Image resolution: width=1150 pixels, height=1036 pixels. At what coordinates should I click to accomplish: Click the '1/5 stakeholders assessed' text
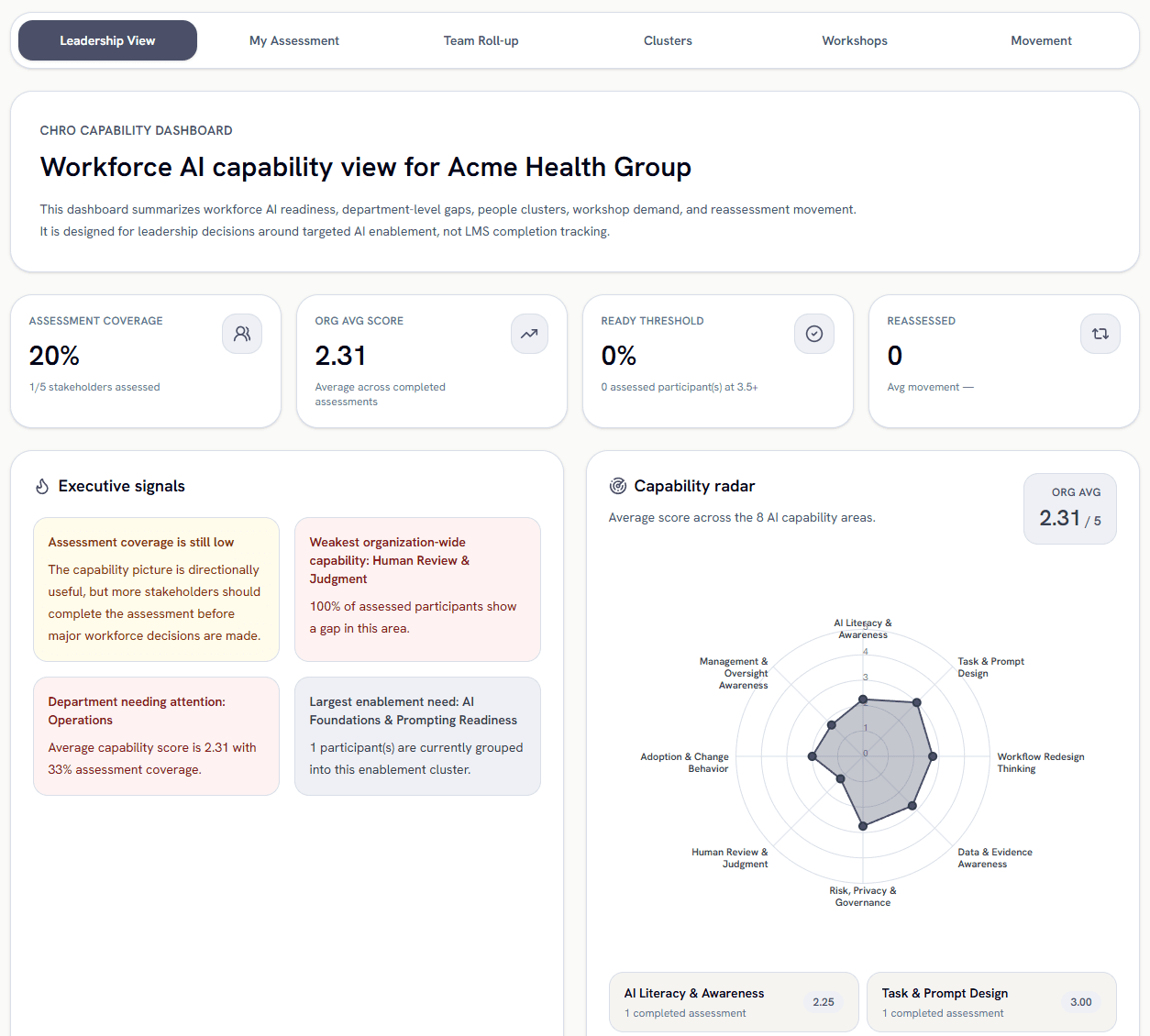(x=94, y=387)
